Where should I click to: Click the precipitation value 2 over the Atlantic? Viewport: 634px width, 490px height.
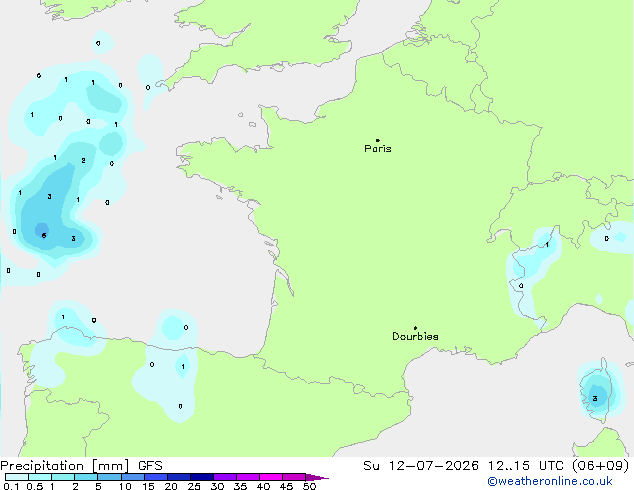tap(83, 161)
